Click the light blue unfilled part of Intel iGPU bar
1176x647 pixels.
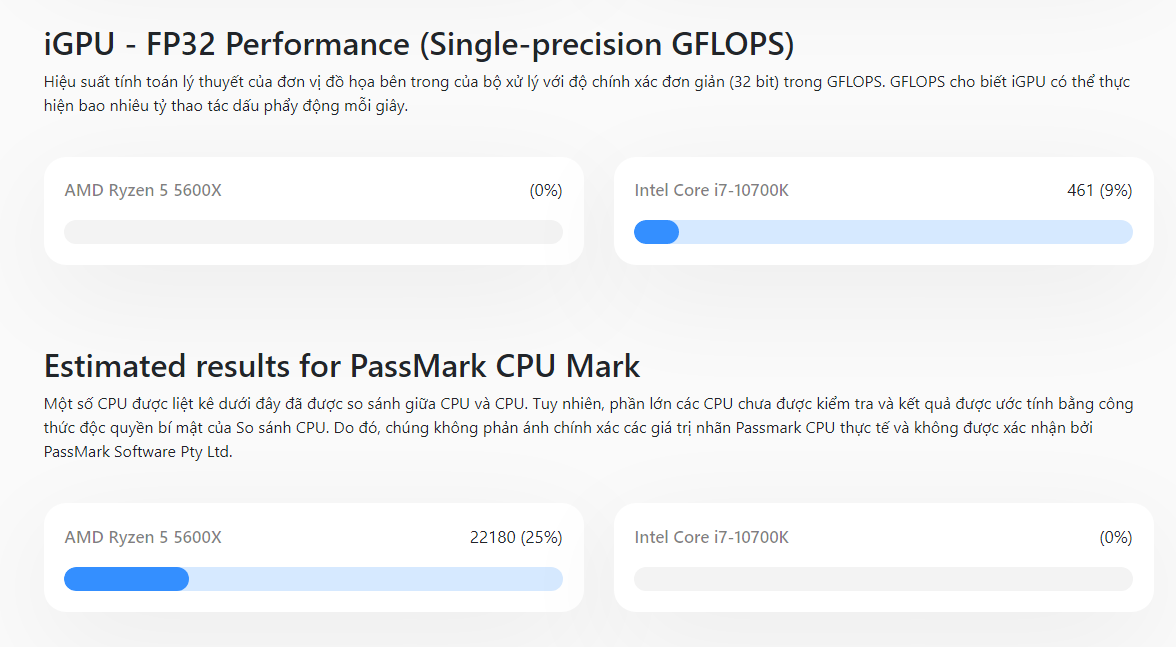coord(905,232)
